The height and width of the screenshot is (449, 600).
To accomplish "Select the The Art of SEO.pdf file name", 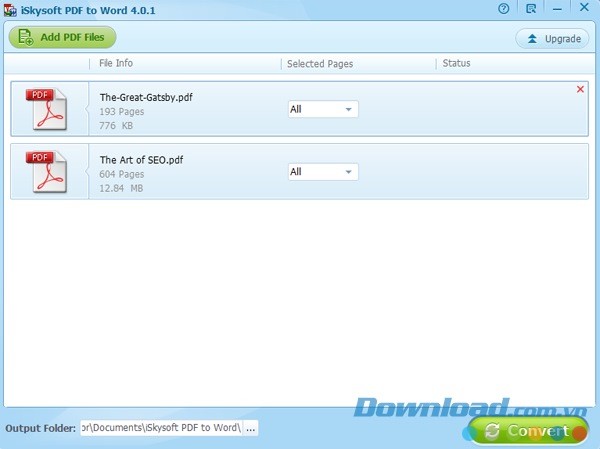I will point(142,160).
